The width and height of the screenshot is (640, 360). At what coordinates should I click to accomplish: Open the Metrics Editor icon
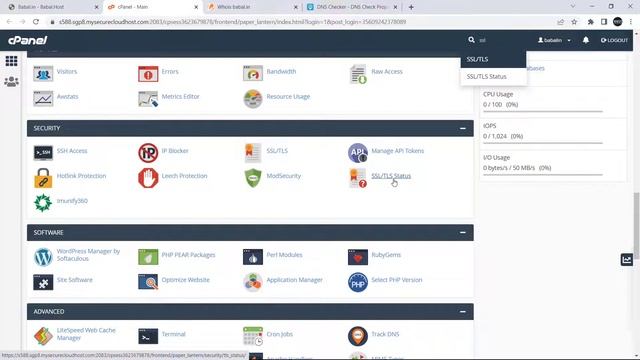[x=148, y=99]
